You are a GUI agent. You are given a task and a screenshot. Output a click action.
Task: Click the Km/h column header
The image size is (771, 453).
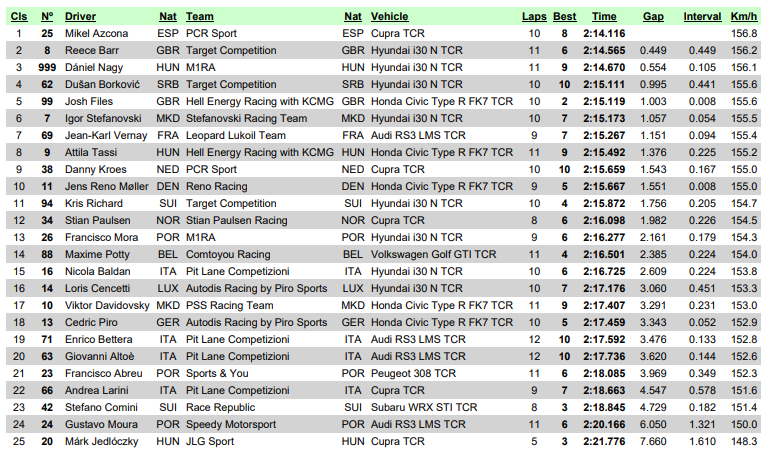[743, 16]
